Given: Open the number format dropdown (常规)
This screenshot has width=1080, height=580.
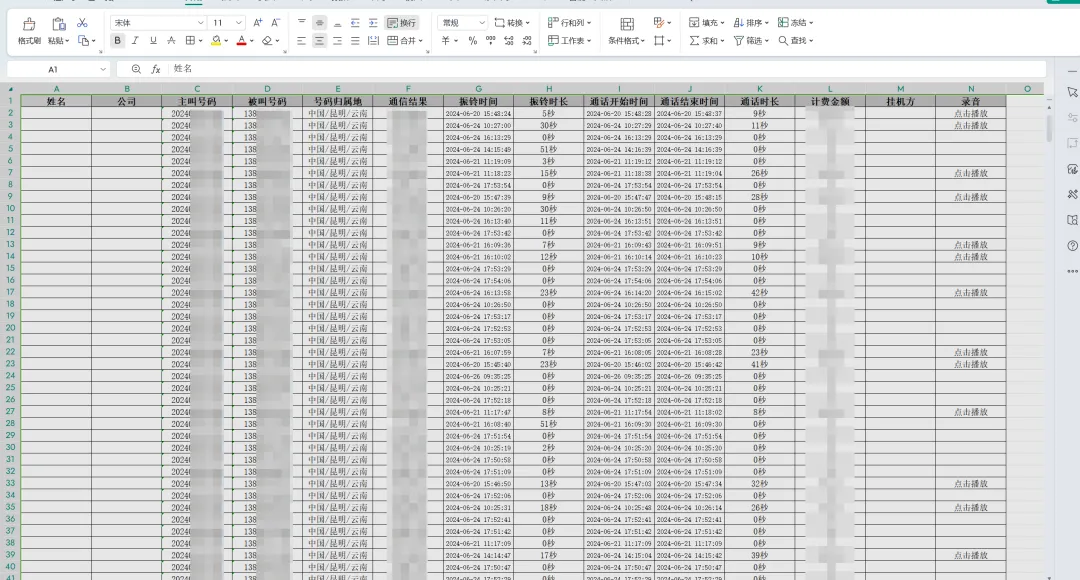Looking at the screenshot, I should pos(462,22).
